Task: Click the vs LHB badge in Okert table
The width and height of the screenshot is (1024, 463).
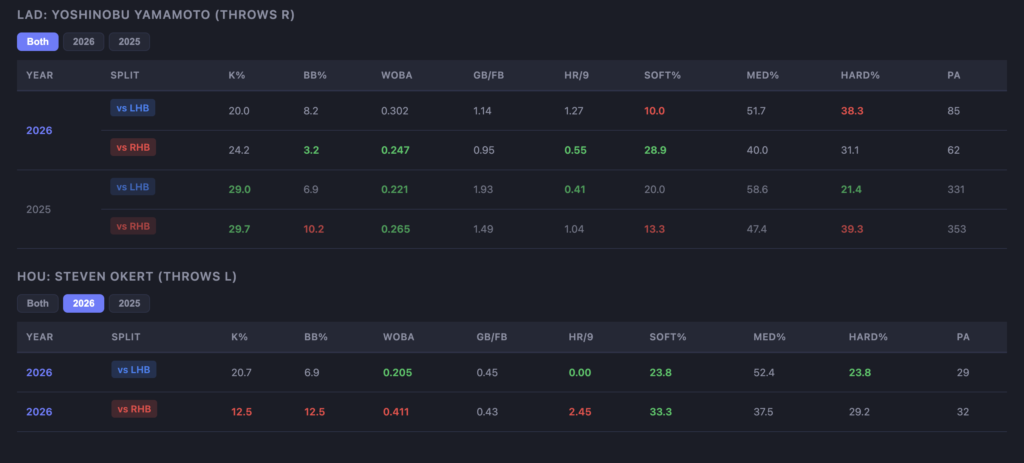Action: [134, 370]
